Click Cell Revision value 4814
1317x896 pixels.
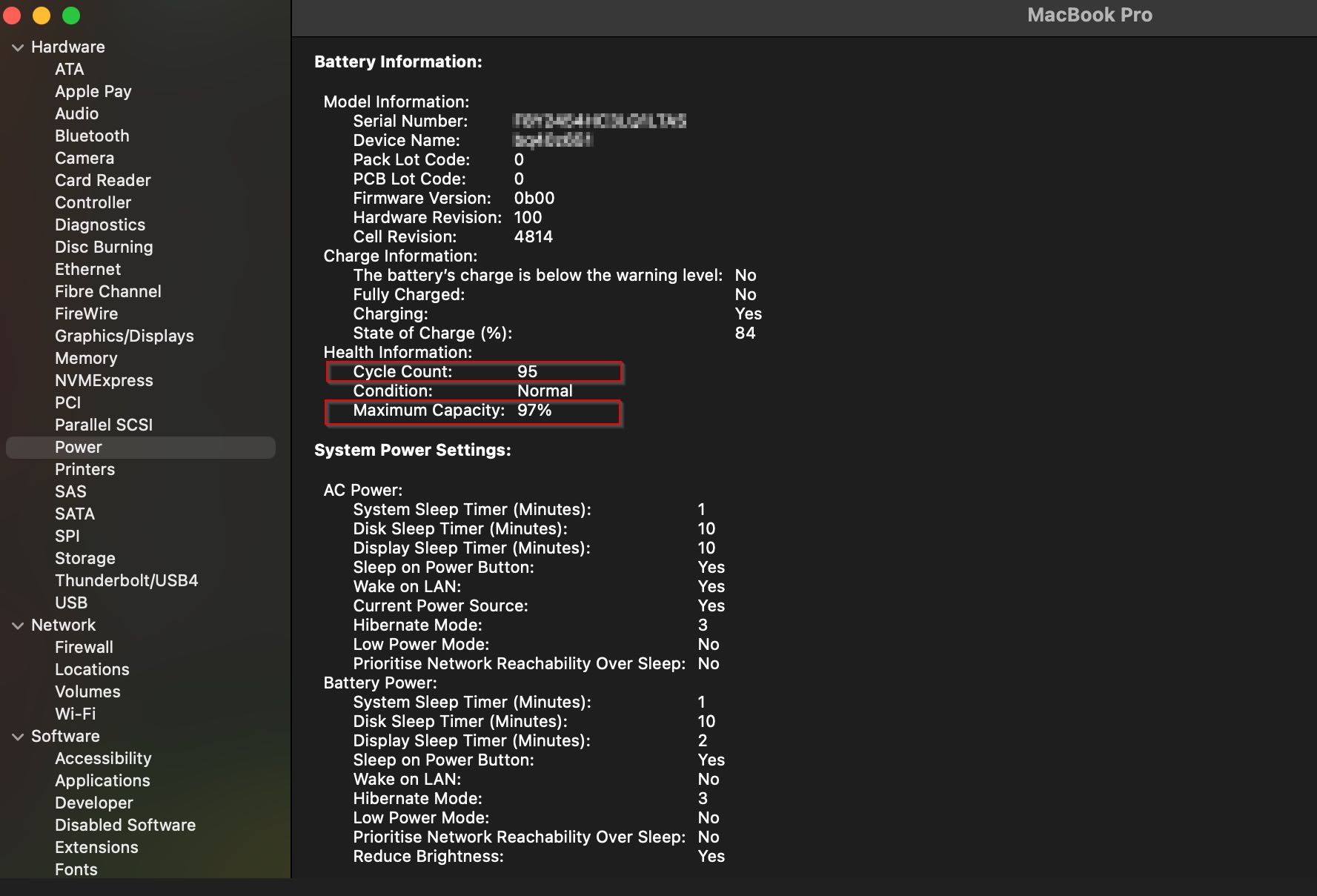pyautogui.click(x=534, y=236)
